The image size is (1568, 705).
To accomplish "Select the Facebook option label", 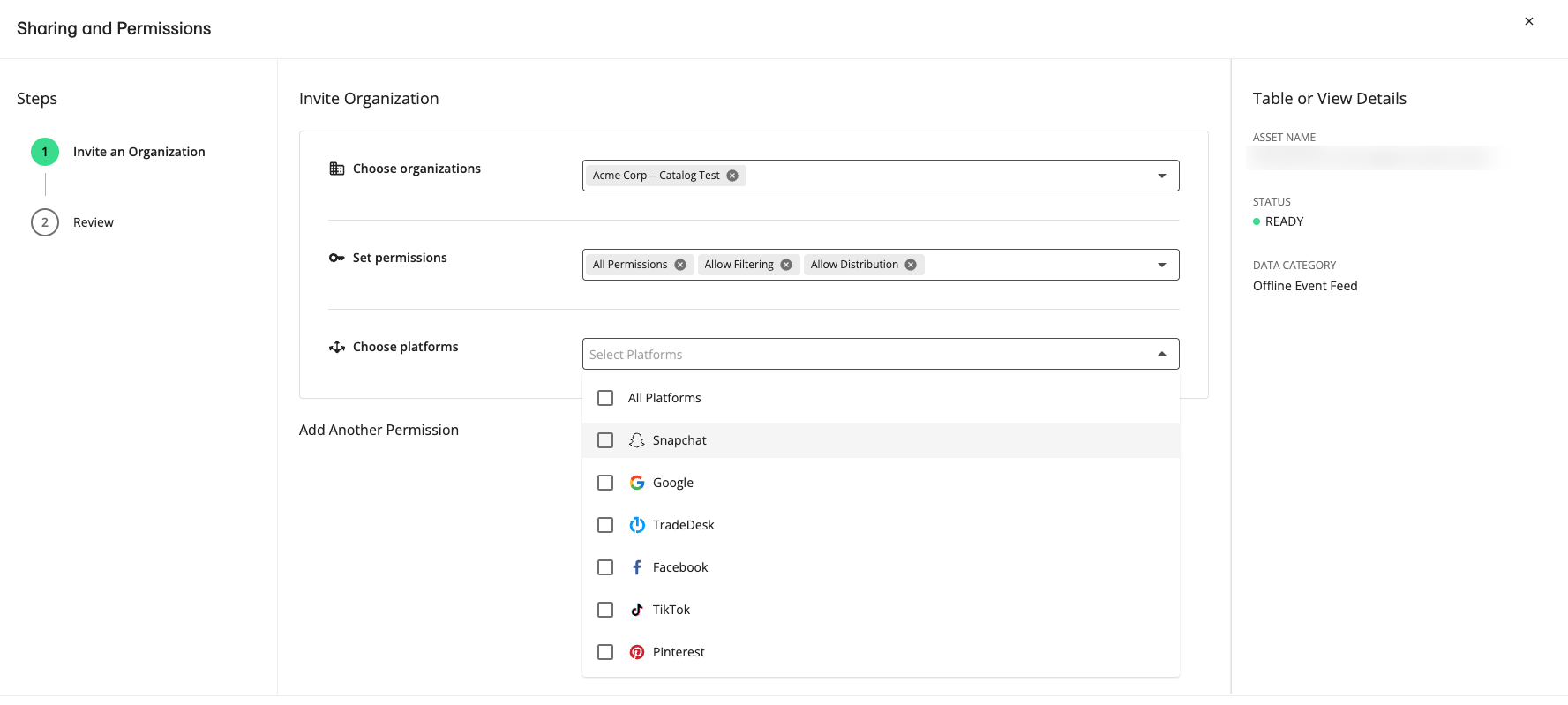I will pyautogui.click(x=680, y=567).
